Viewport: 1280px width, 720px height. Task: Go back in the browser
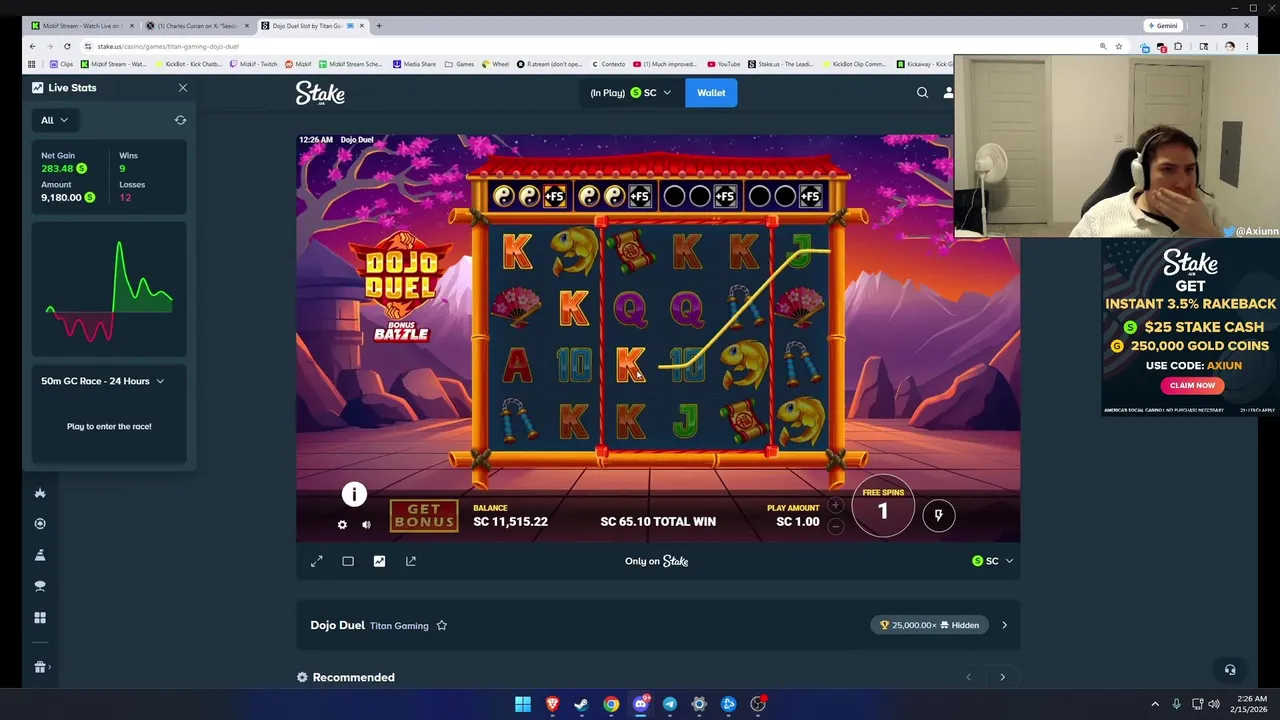(32, 46)
